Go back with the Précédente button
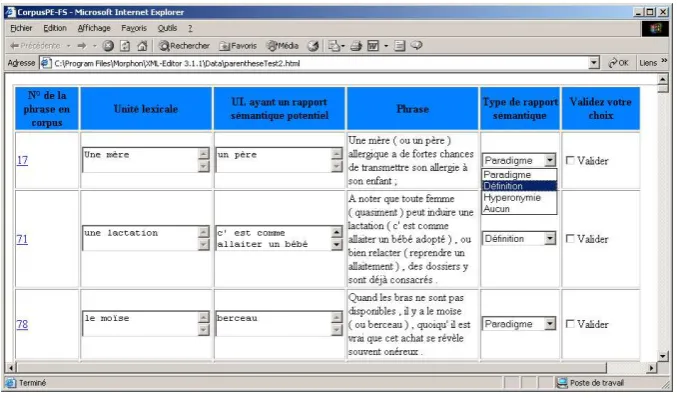 pyautogui.click(x=35, y=45)
